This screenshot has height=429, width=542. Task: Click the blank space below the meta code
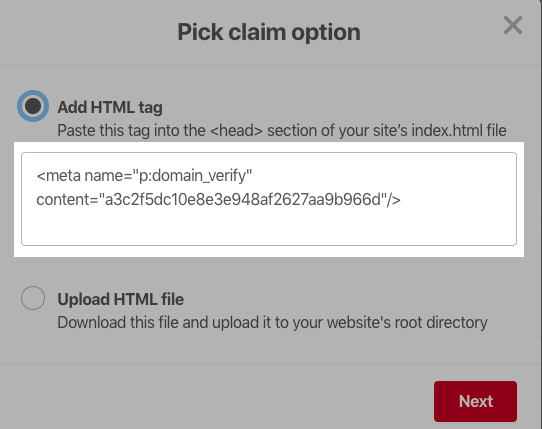click(x=269, y=226)
